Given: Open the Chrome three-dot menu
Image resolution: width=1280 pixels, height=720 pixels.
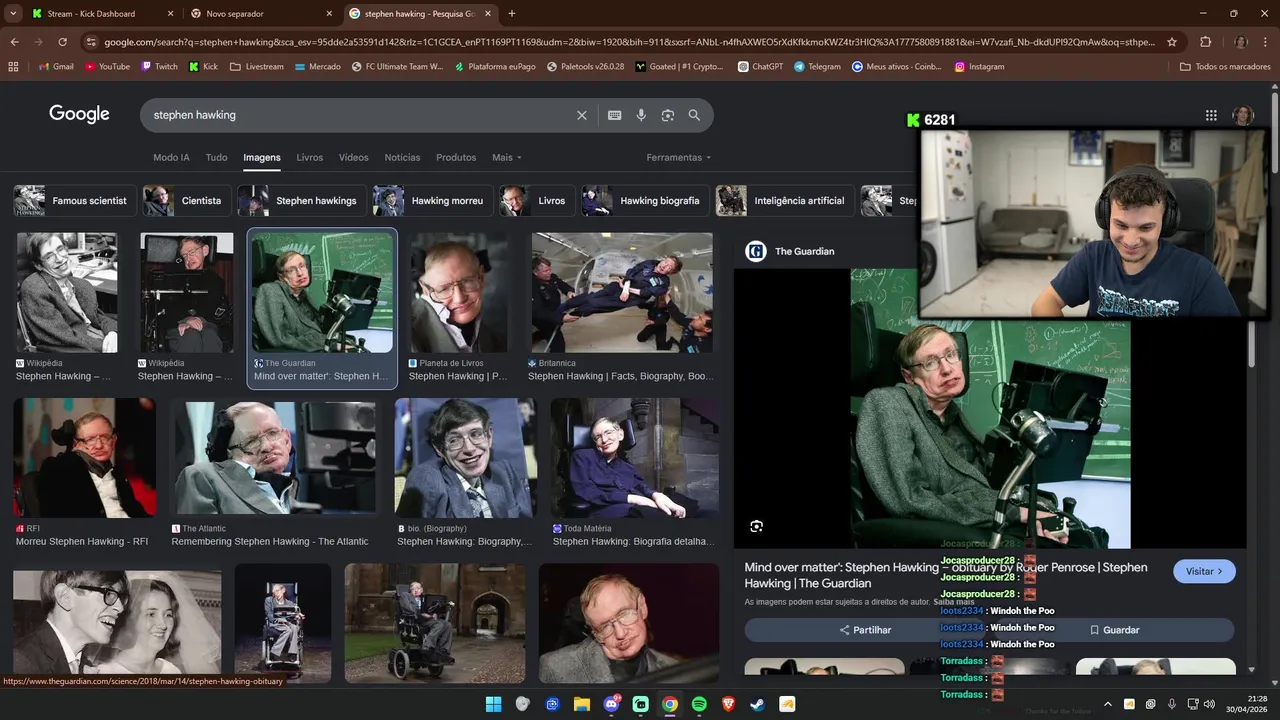Looking at the screenshot, I should tap(1265, 42).
